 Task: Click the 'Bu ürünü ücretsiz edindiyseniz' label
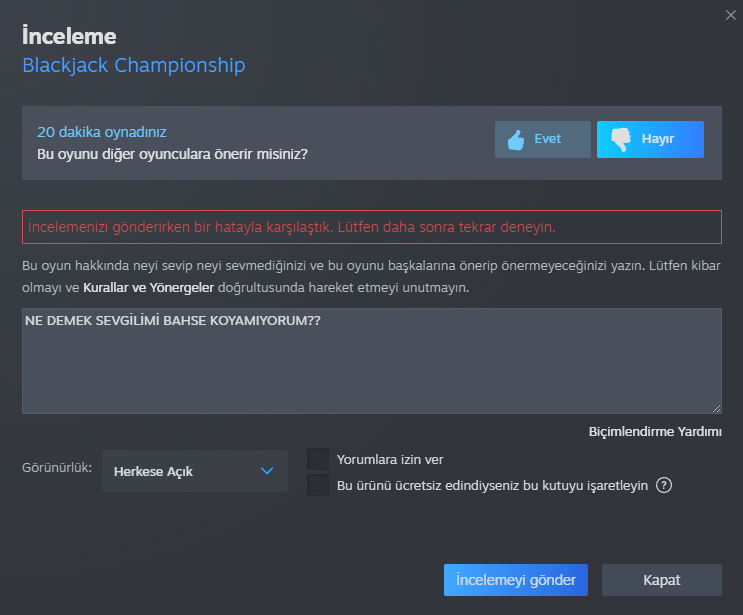[x=493, y=485]
